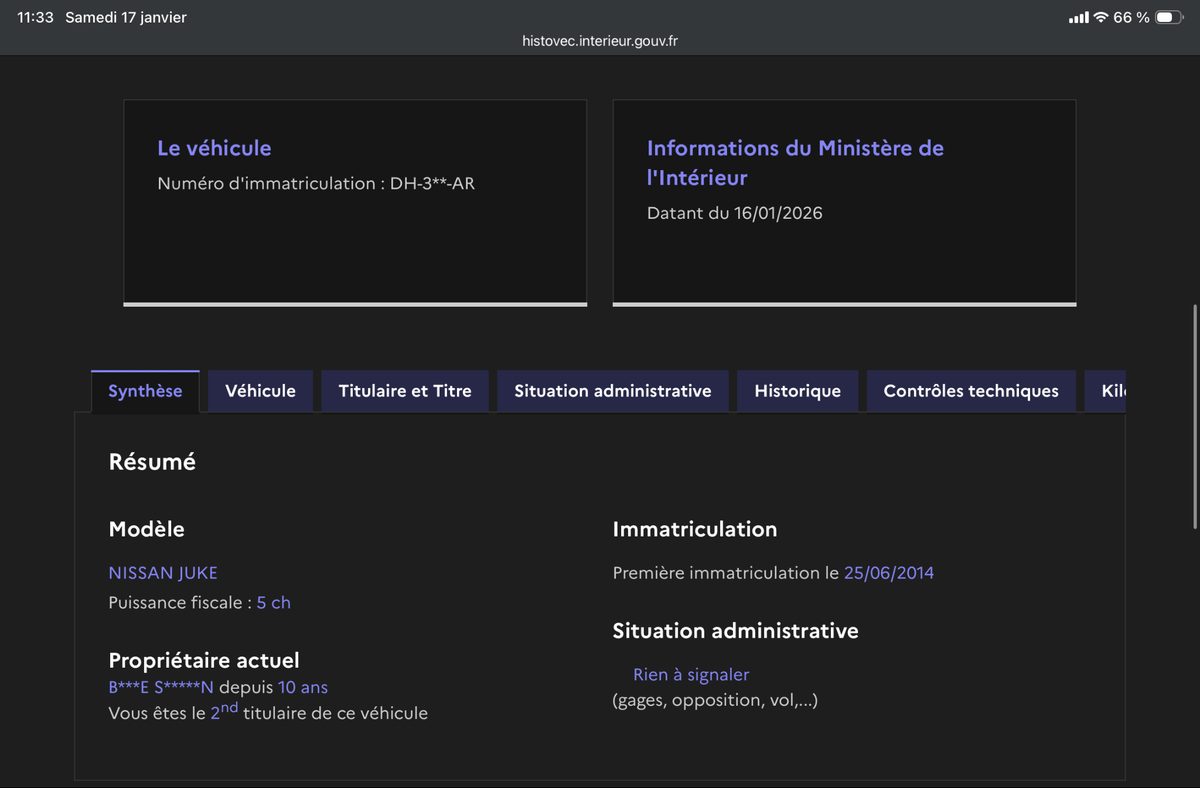
Task: Click the 5 ch fiscal power value
Action: [273, 603]
